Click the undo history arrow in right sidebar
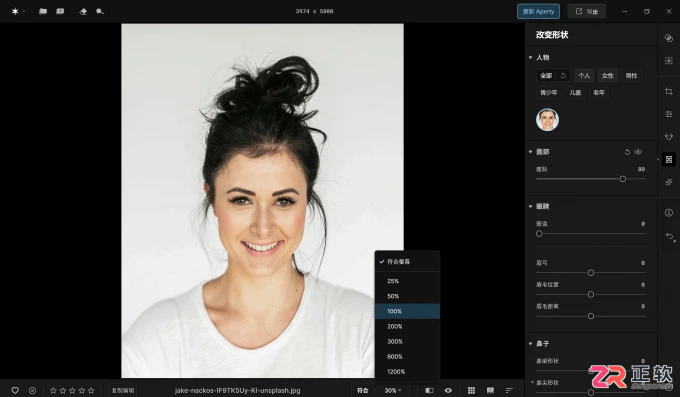680x397 pixels. (x=670, y=236)
